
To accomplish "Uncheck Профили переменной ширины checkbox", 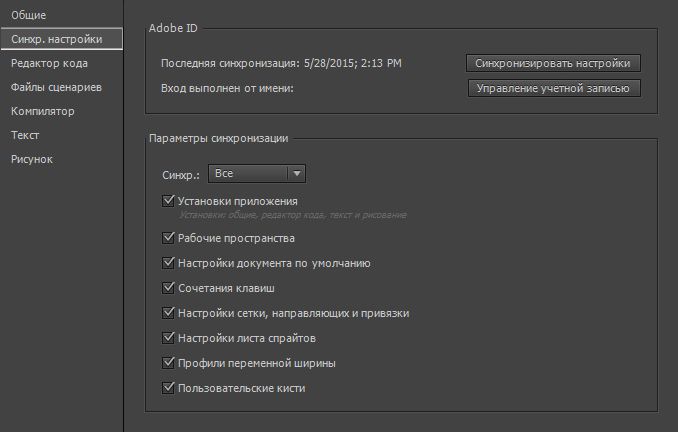I will [x=168, y=362].
